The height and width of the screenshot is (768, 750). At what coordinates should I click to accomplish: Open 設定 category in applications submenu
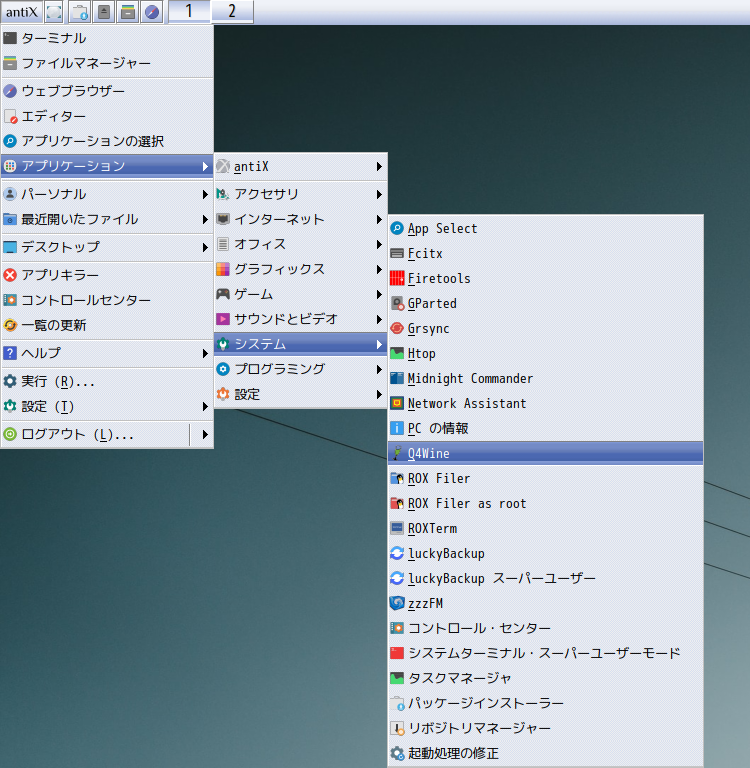(300, 394)
